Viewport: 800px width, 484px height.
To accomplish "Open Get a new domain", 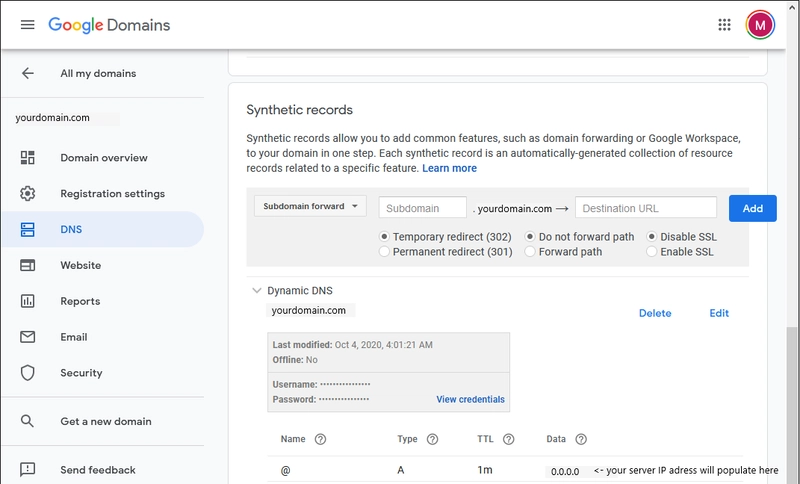I will click(106, 421).
